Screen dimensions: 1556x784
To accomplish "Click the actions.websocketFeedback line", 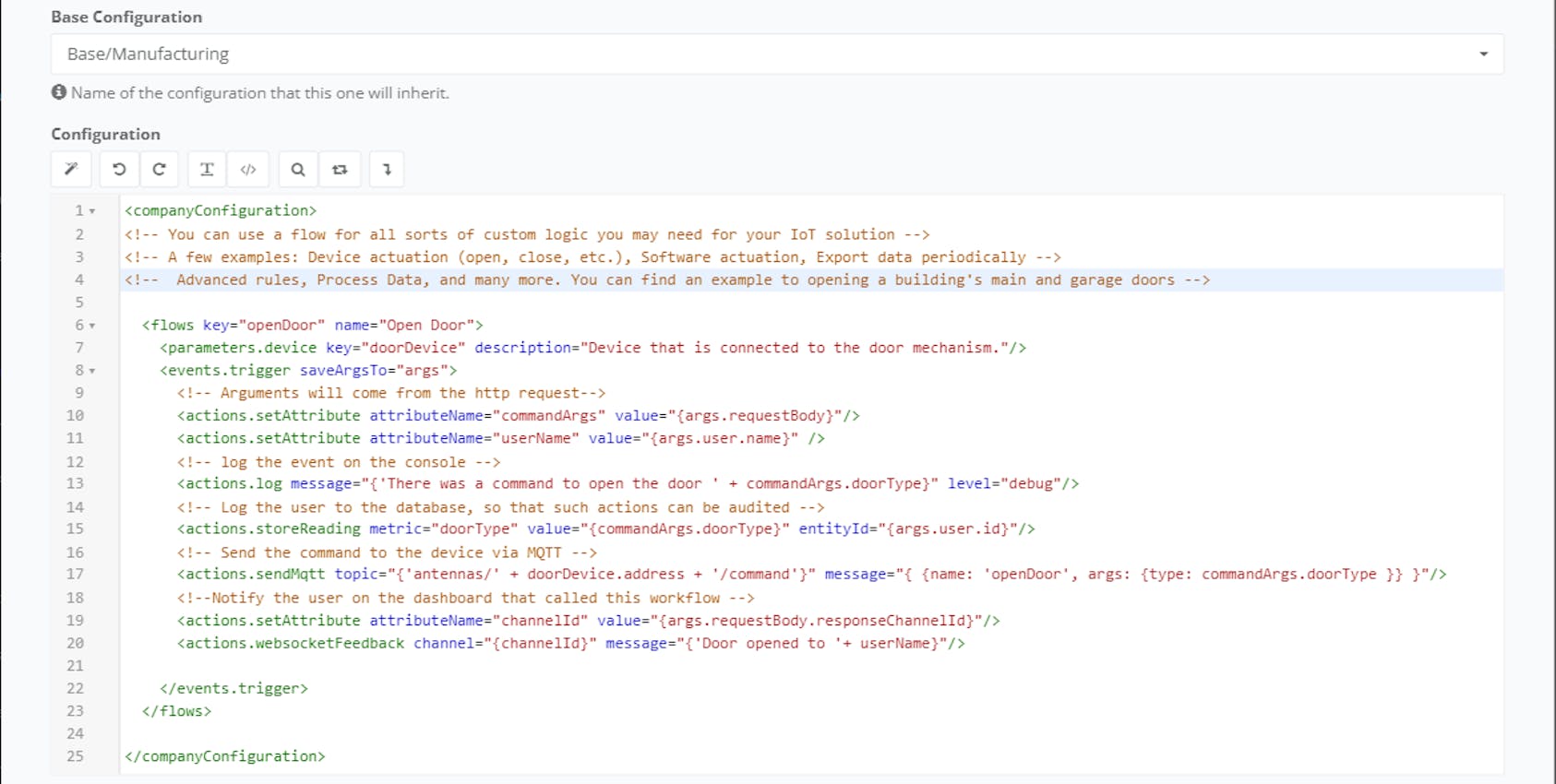I will [571, 643].
